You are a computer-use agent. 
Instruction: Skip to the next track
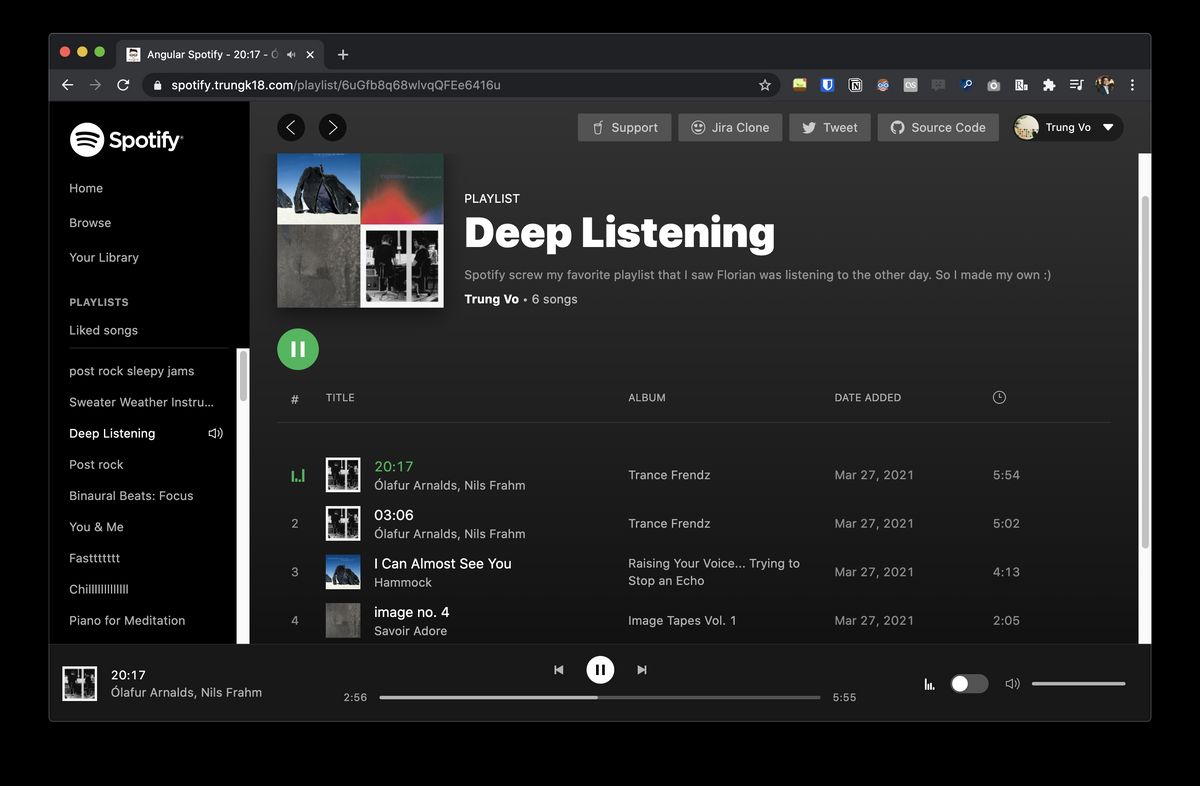coord(641,669)
